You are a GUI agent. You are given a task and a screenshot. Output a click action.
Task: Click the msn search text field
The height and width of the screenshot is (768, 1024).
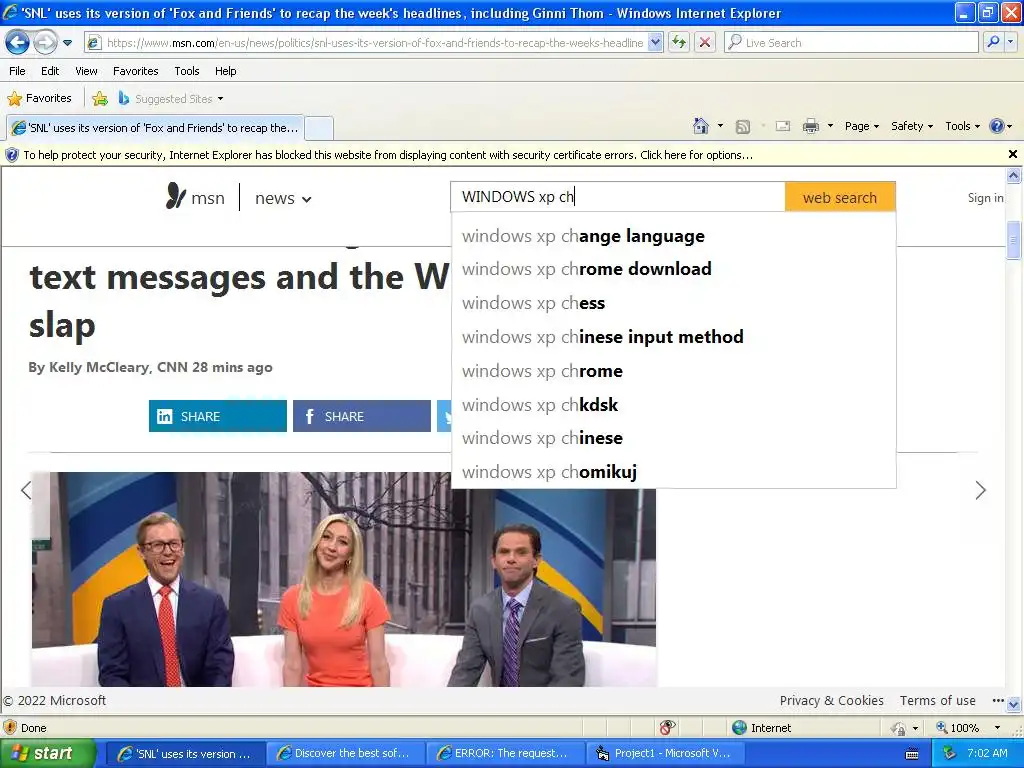(618, 197)
